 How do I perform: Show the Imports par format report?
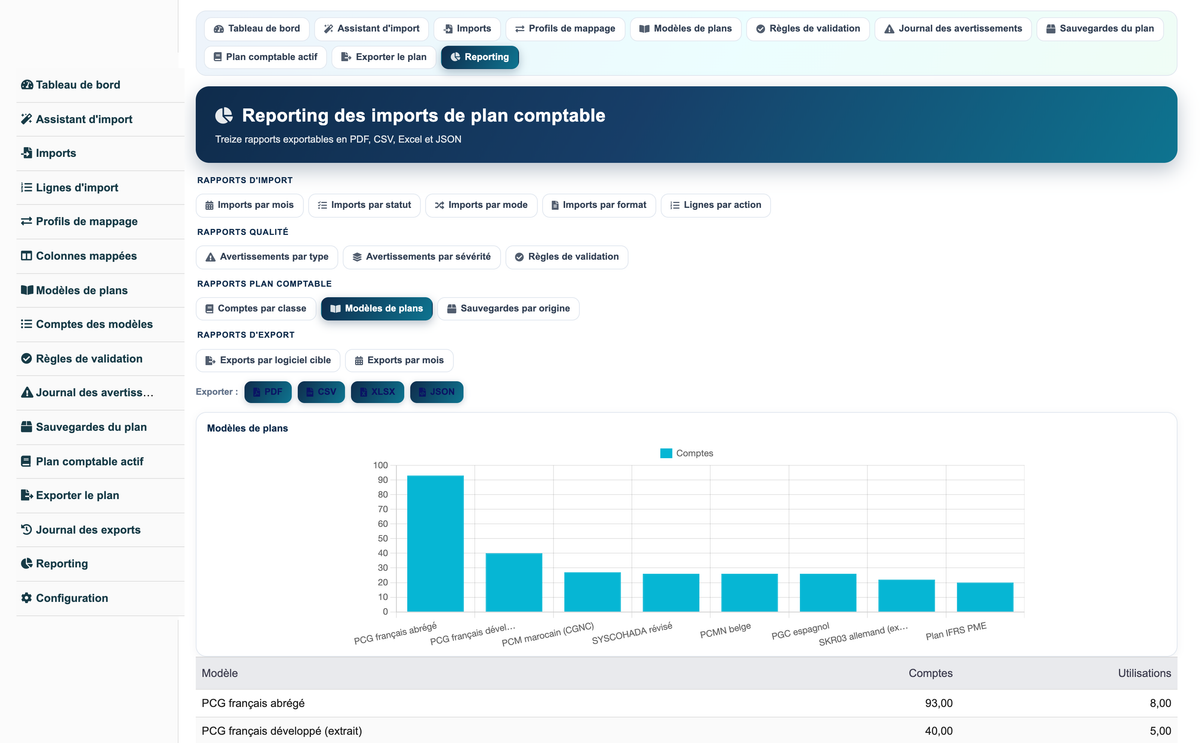[599, 205]
